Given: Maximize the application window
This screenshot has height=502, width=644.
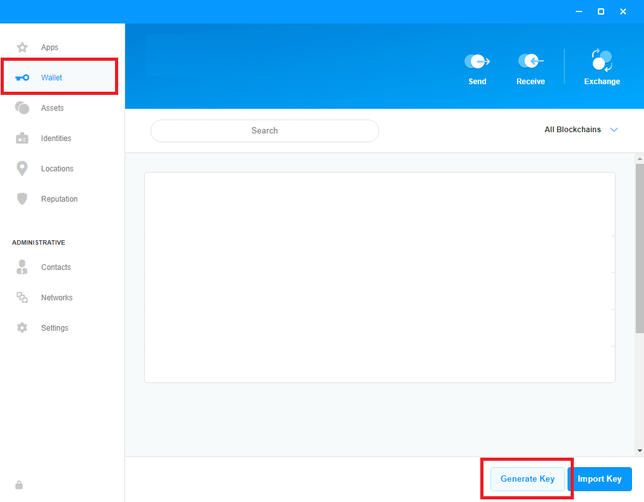Looking at the screenshot, I should [601, 11].
